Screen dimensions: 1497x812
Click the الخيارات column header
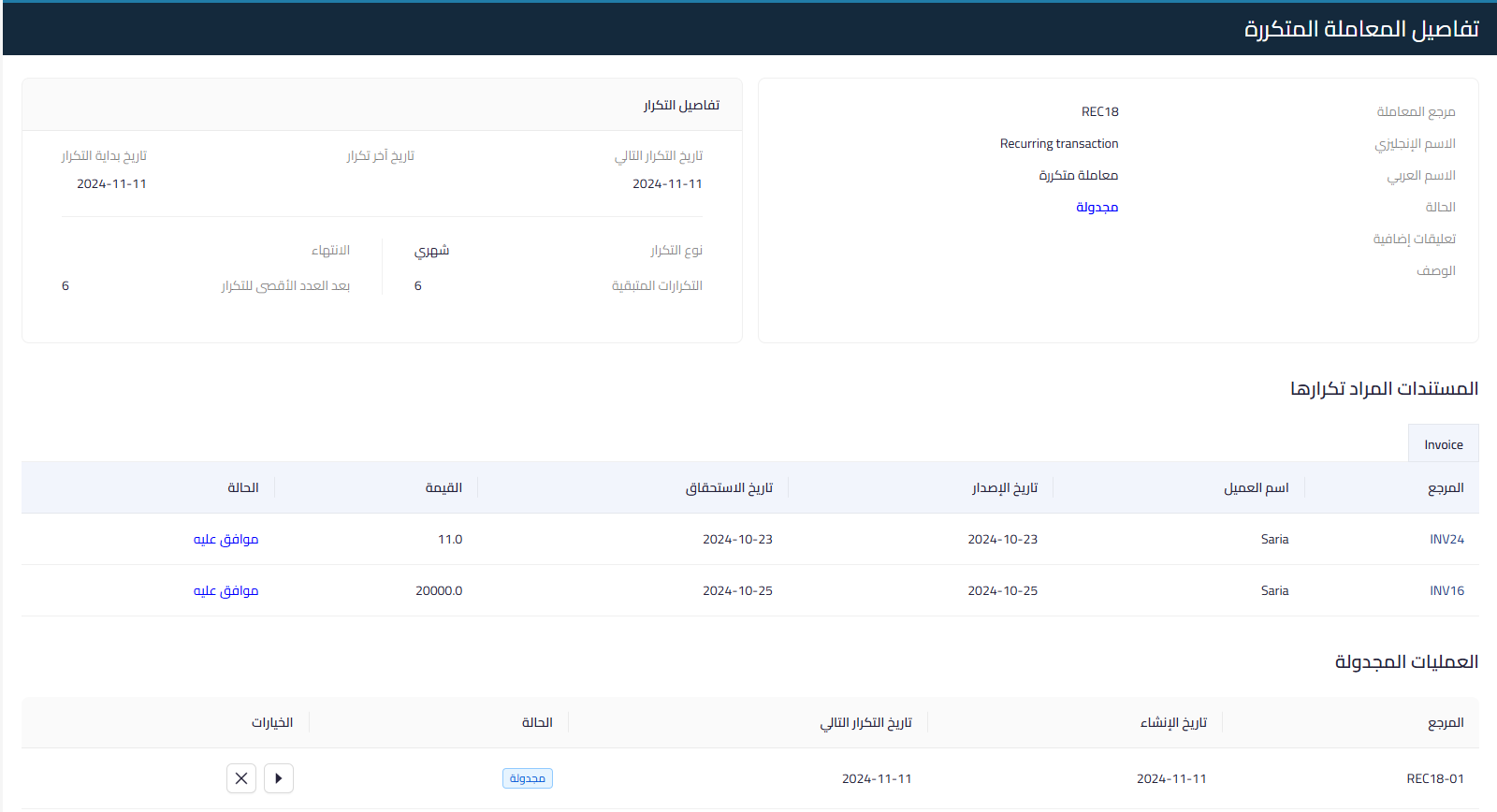(272, 722)
